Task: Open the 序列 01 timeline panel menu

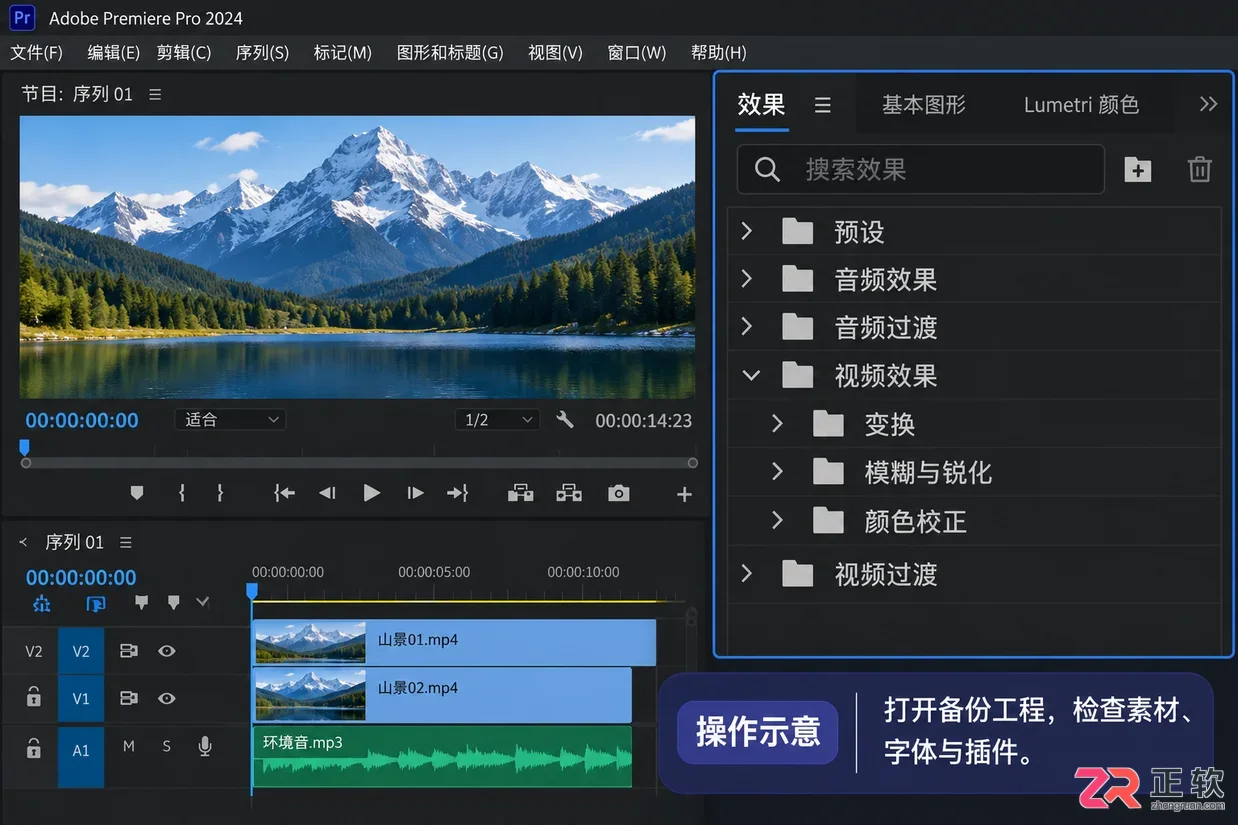Action: (x=126, y=542)
